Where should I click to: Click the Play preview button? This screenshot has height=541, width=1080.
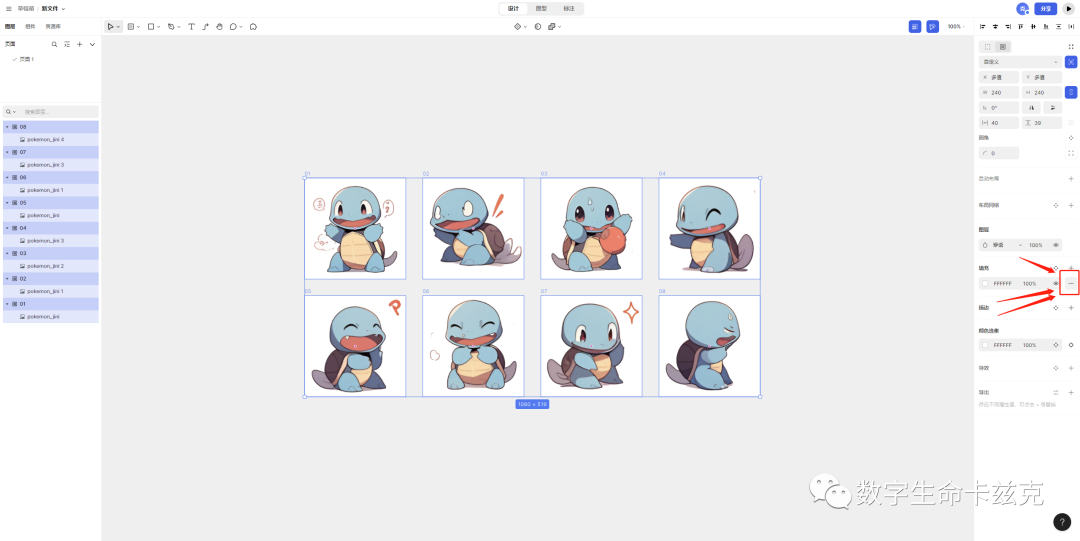[1069, 9]
